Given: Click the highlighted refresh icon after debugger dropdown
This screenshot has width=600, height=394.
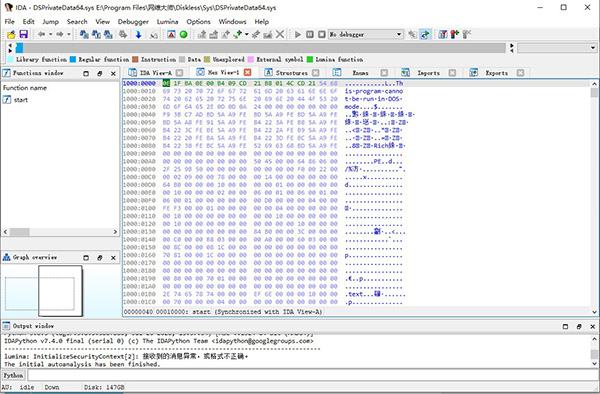Looking at the screenshot, I should point(425,34).
